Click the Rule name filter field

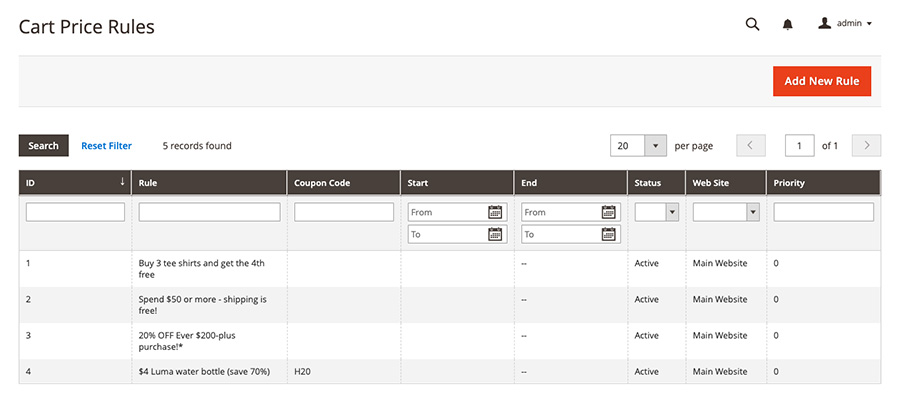tap(209, 212)
